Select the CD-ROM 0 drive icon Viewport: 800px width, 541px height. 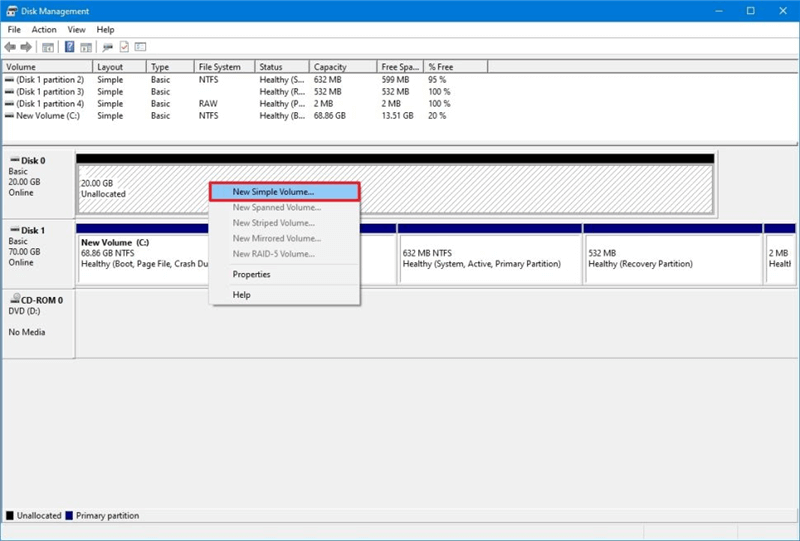click(14, 300)
